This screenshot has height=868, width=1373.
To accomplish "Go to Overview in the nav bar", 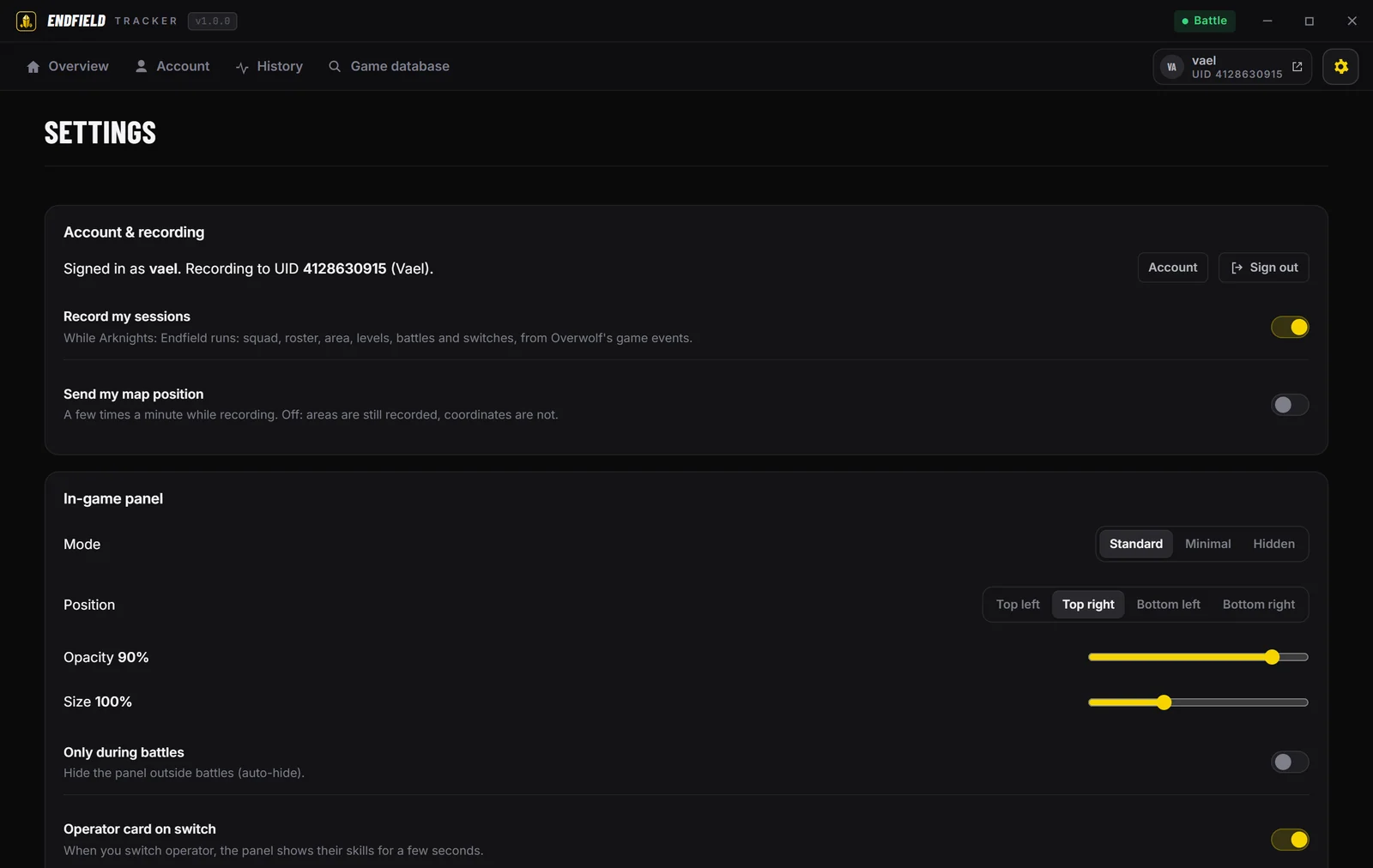I will (68, 66).
